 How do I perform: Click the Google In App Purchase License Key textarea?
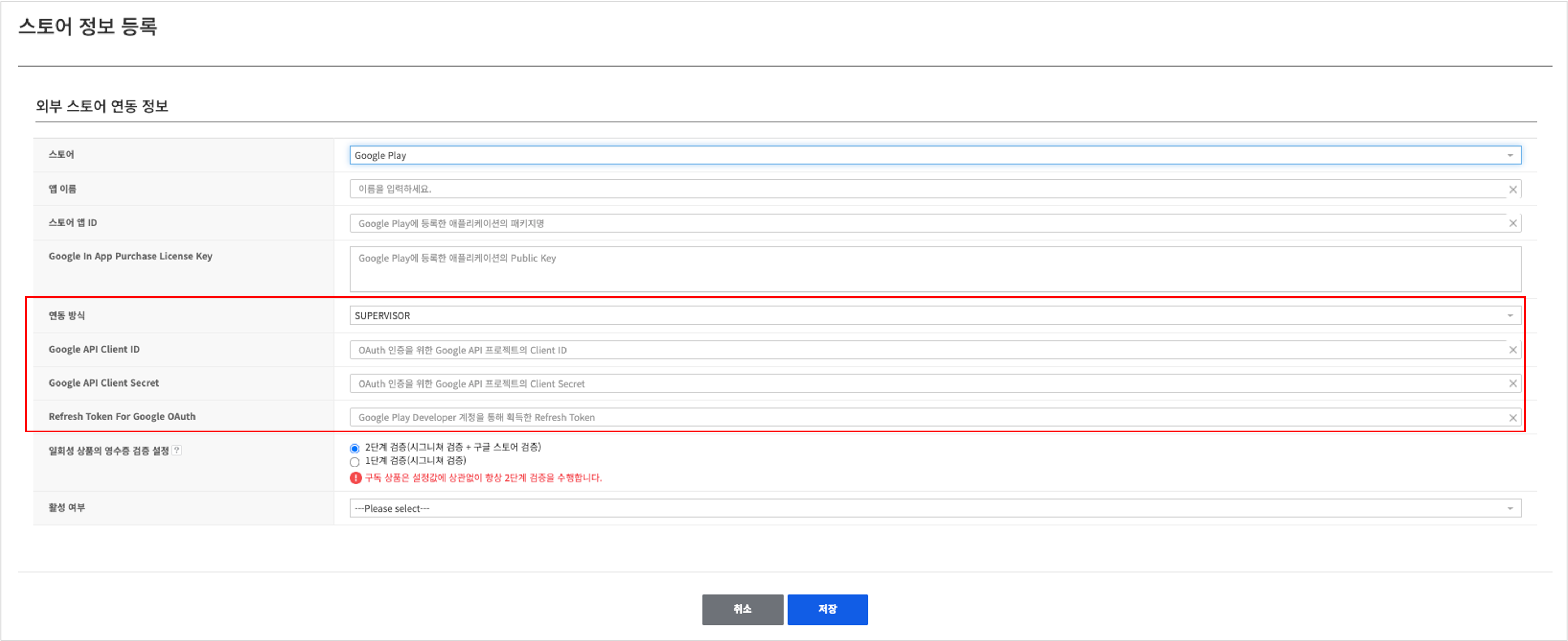pos(934,269)
